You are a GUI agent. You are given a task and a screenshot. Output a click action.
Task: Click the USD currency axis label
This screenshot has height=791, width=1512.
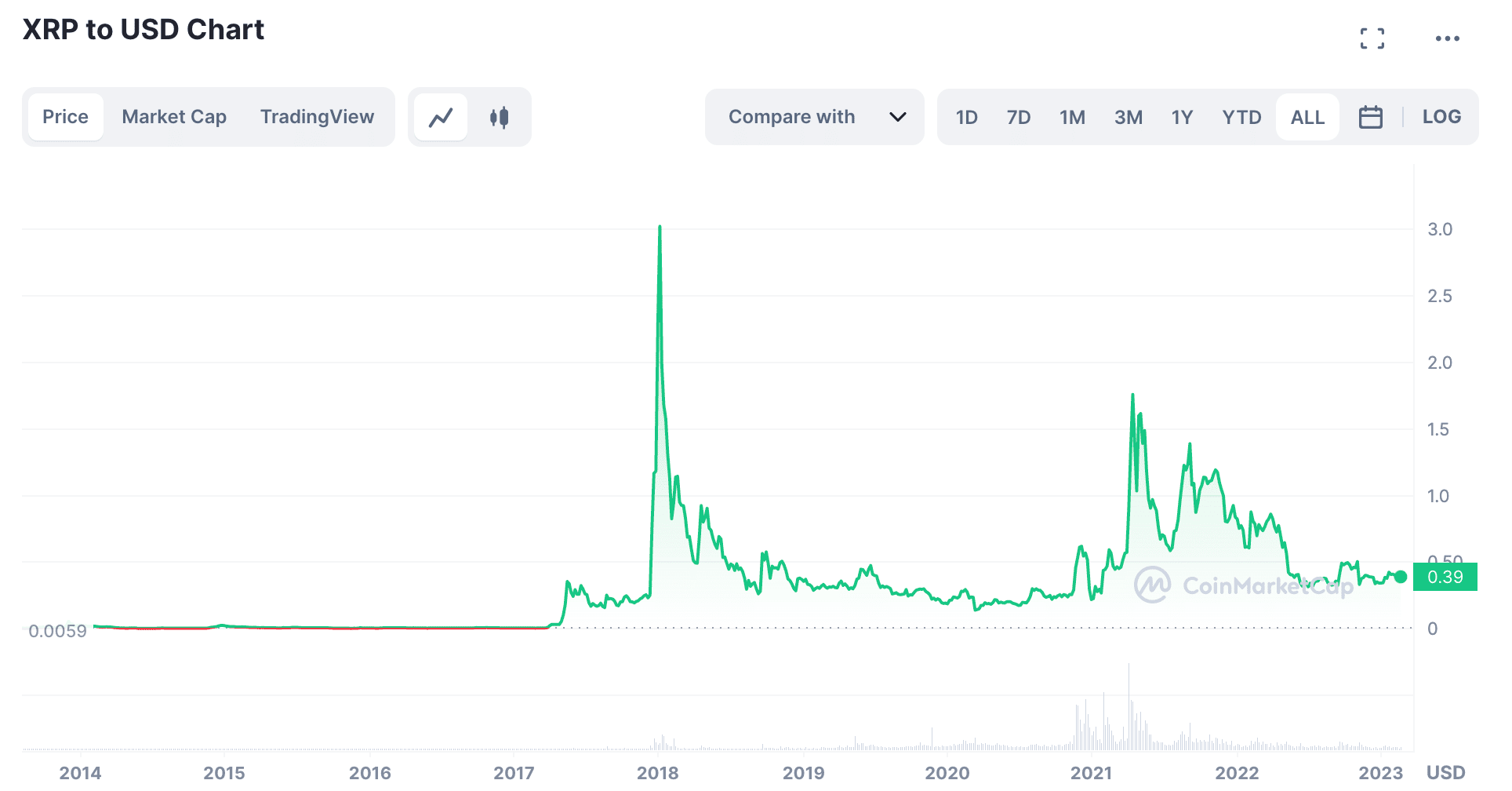coord(1445,773)
